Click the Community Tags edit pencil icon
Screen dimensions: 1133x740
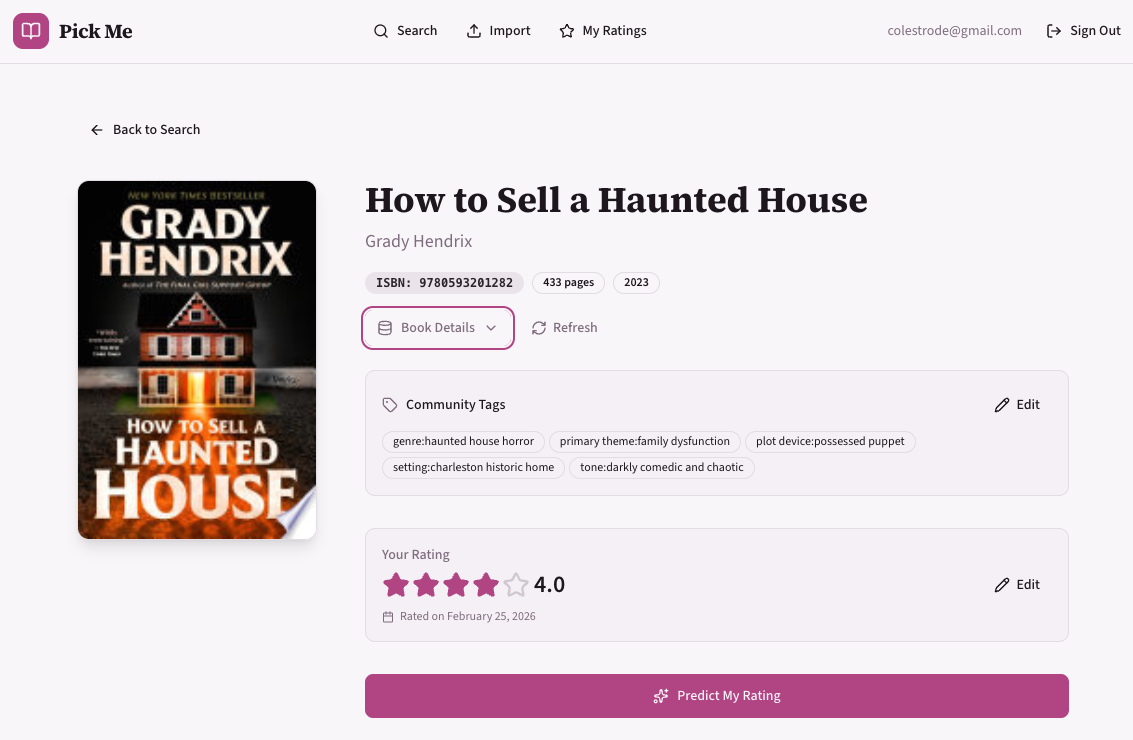1002,405
